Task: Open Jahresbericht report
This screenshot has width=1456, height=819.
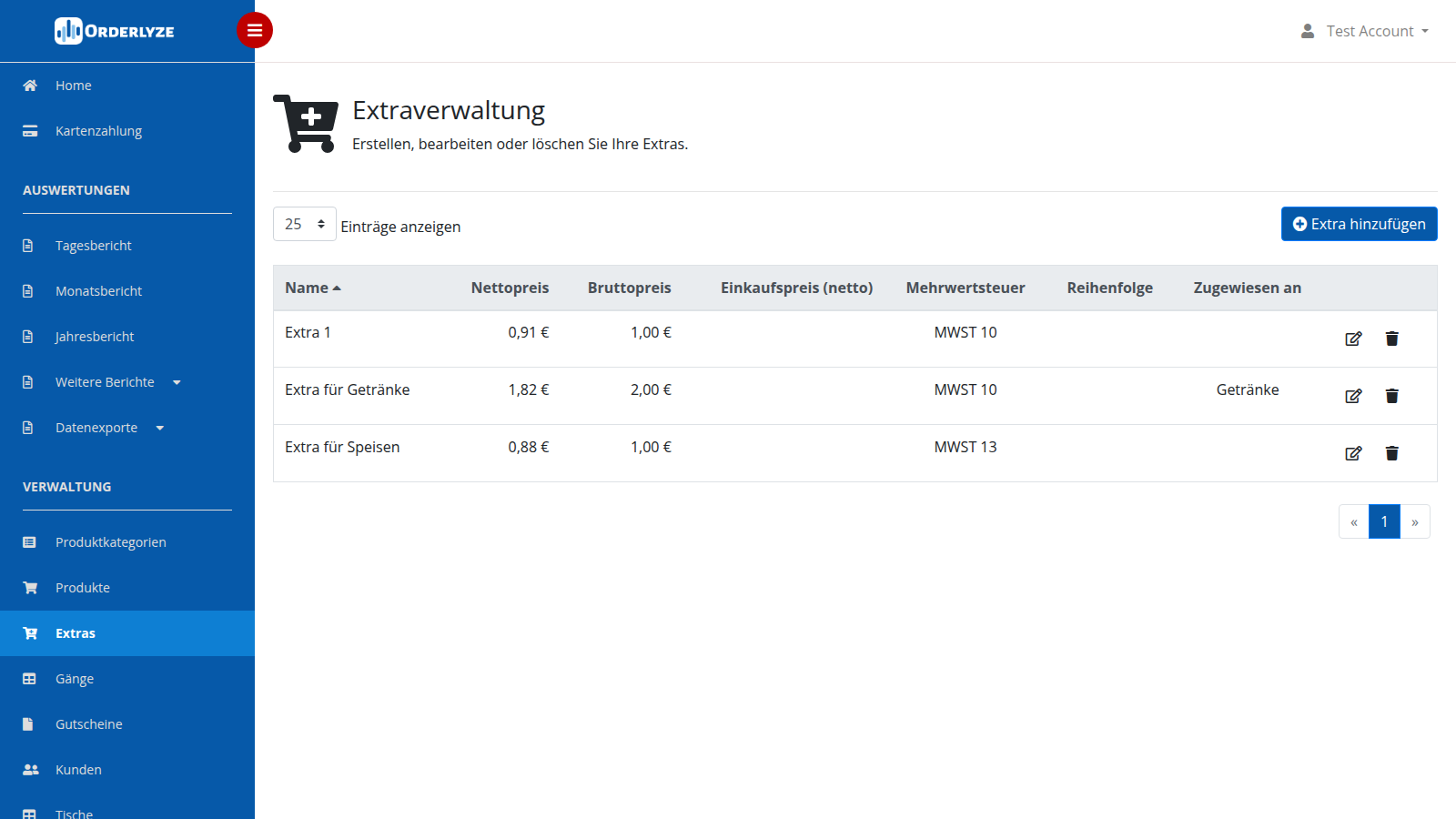Action: coord(127,337)
